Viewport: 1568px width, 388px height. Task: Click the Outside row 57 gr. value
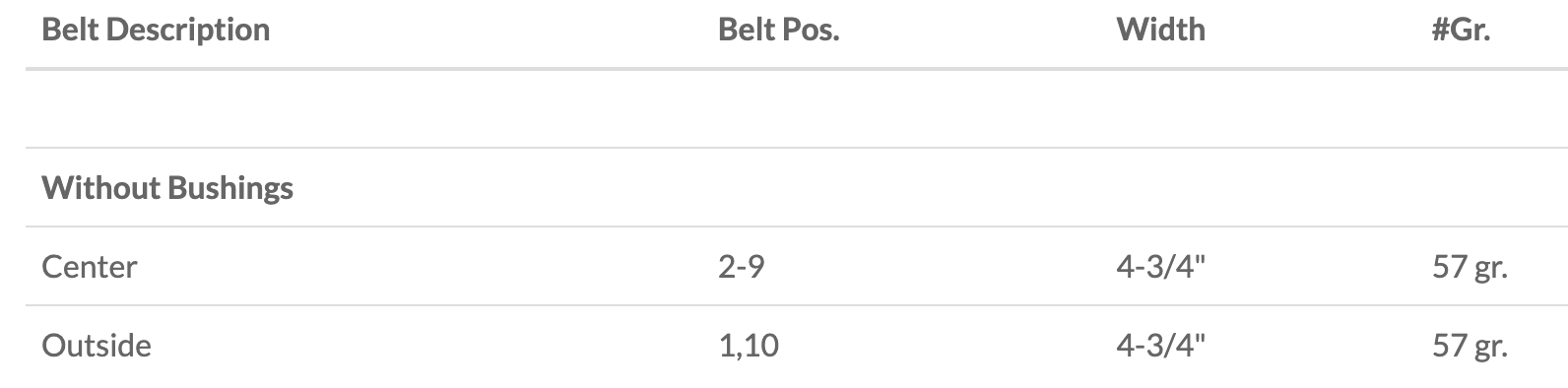pos(1470,347)
